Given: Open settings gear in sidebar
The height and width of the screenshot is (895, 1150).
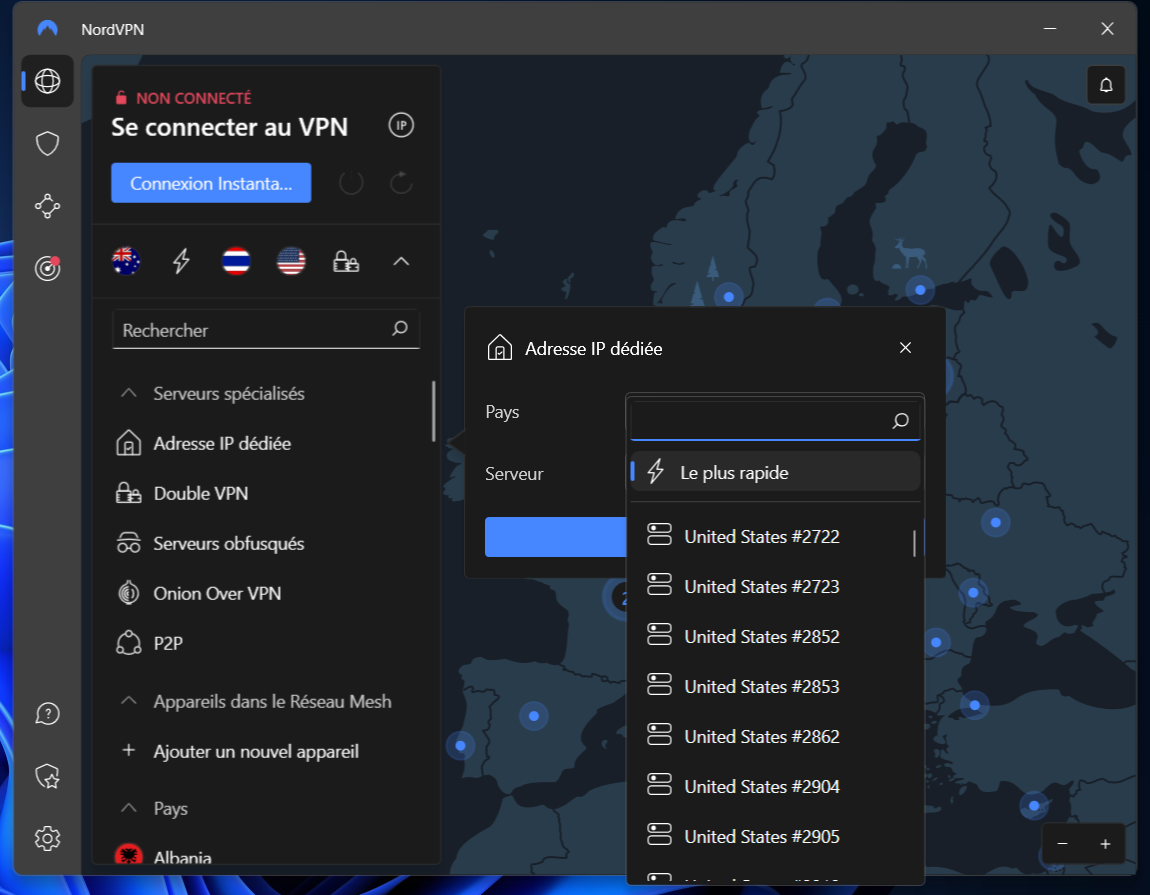Looking at the screenshot, I should [48, 838].
